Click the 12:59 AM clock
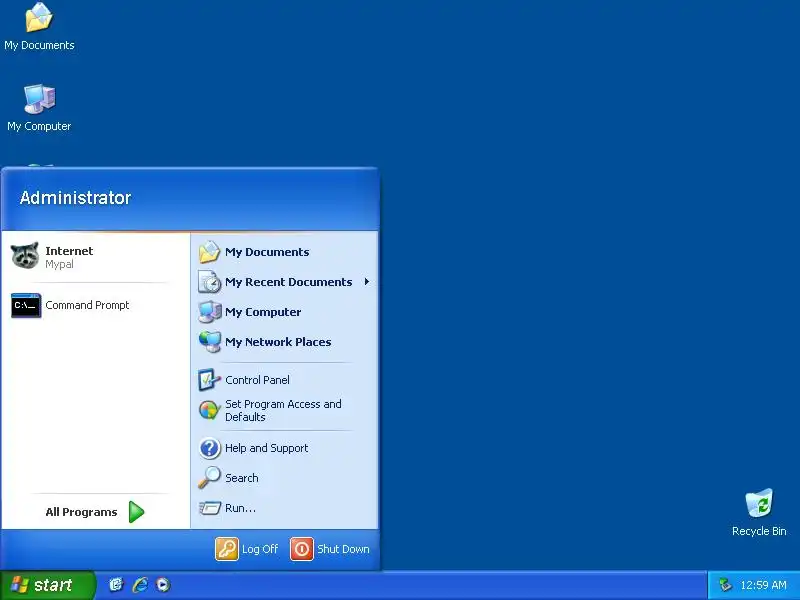The height and width of the screenshot is (600, 800). tap(763, 585)
